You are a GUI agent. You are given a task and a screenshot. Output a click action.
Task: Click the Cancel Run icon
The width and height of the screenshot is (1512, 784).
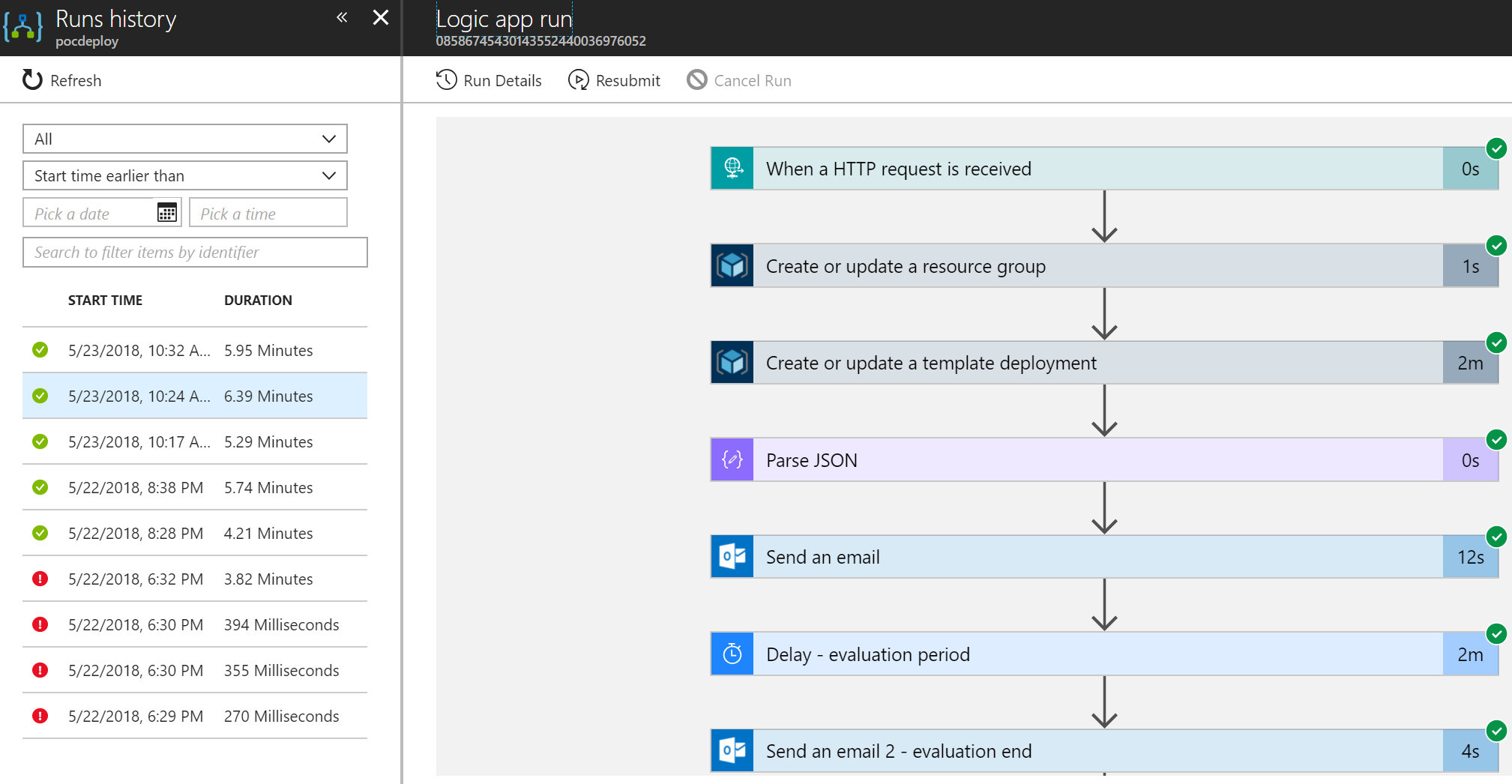click(x=696, y=79)
